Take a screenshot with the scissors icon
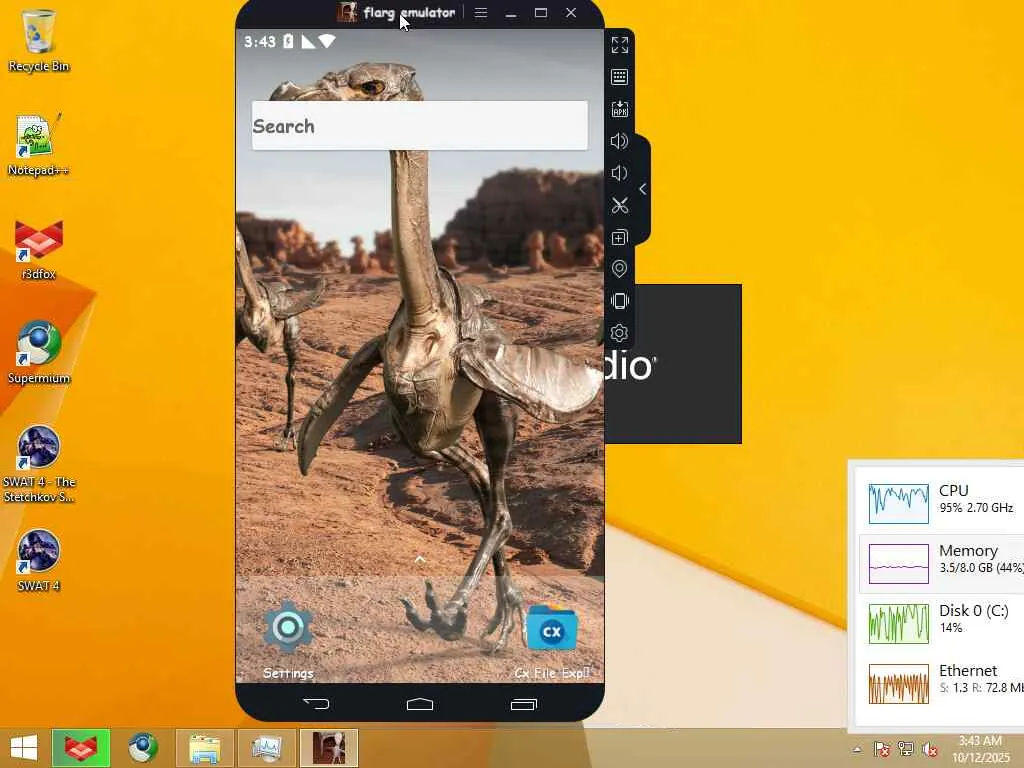The height and width of the screenshot is (768, 1024). (619, 206)
